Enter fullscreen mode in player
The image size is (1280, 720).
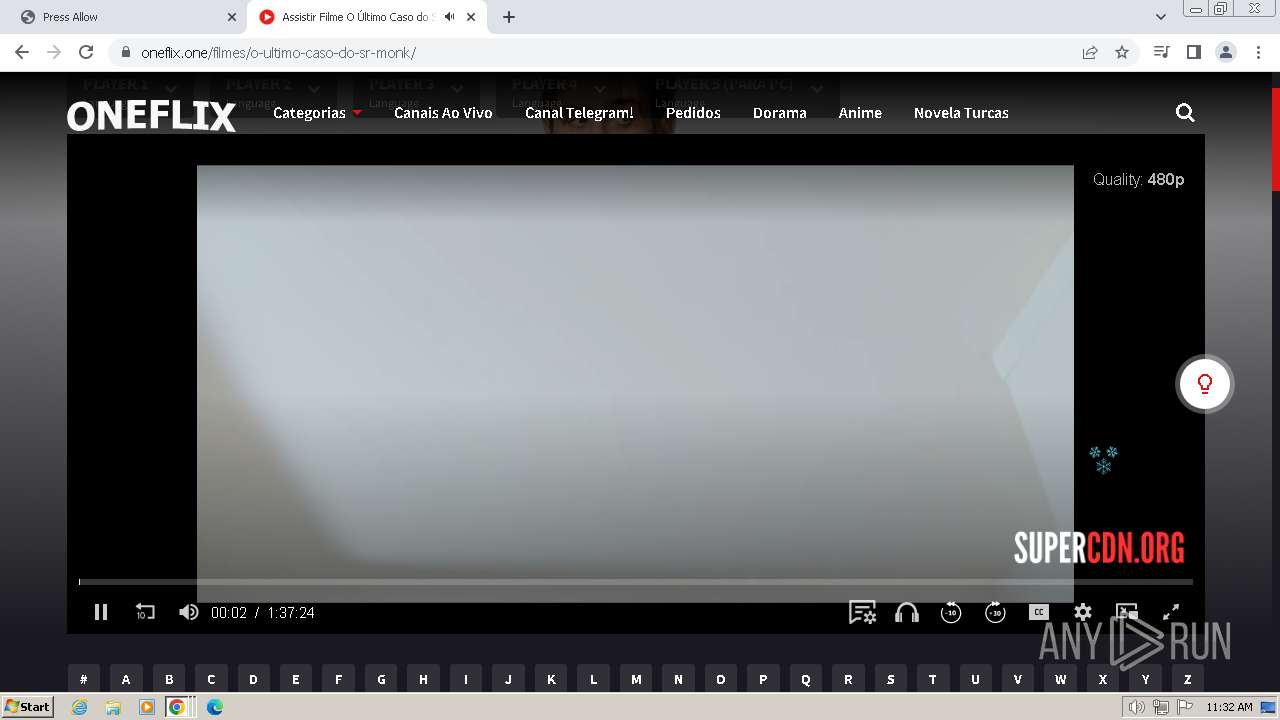point(1171,612)
